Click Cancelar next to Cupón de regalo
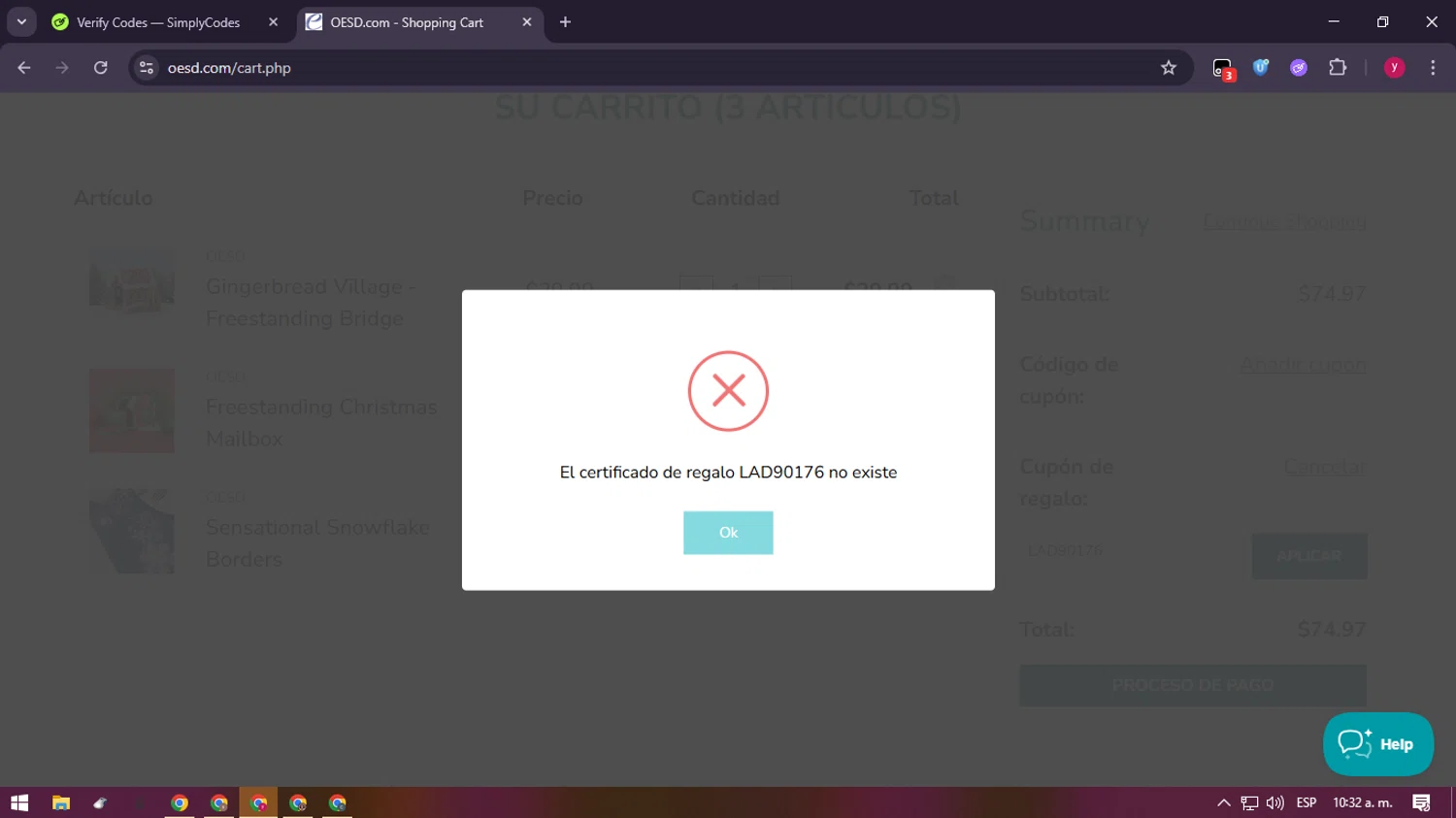The height and width of the screenshot is (818, 1456). [1325, 467]
